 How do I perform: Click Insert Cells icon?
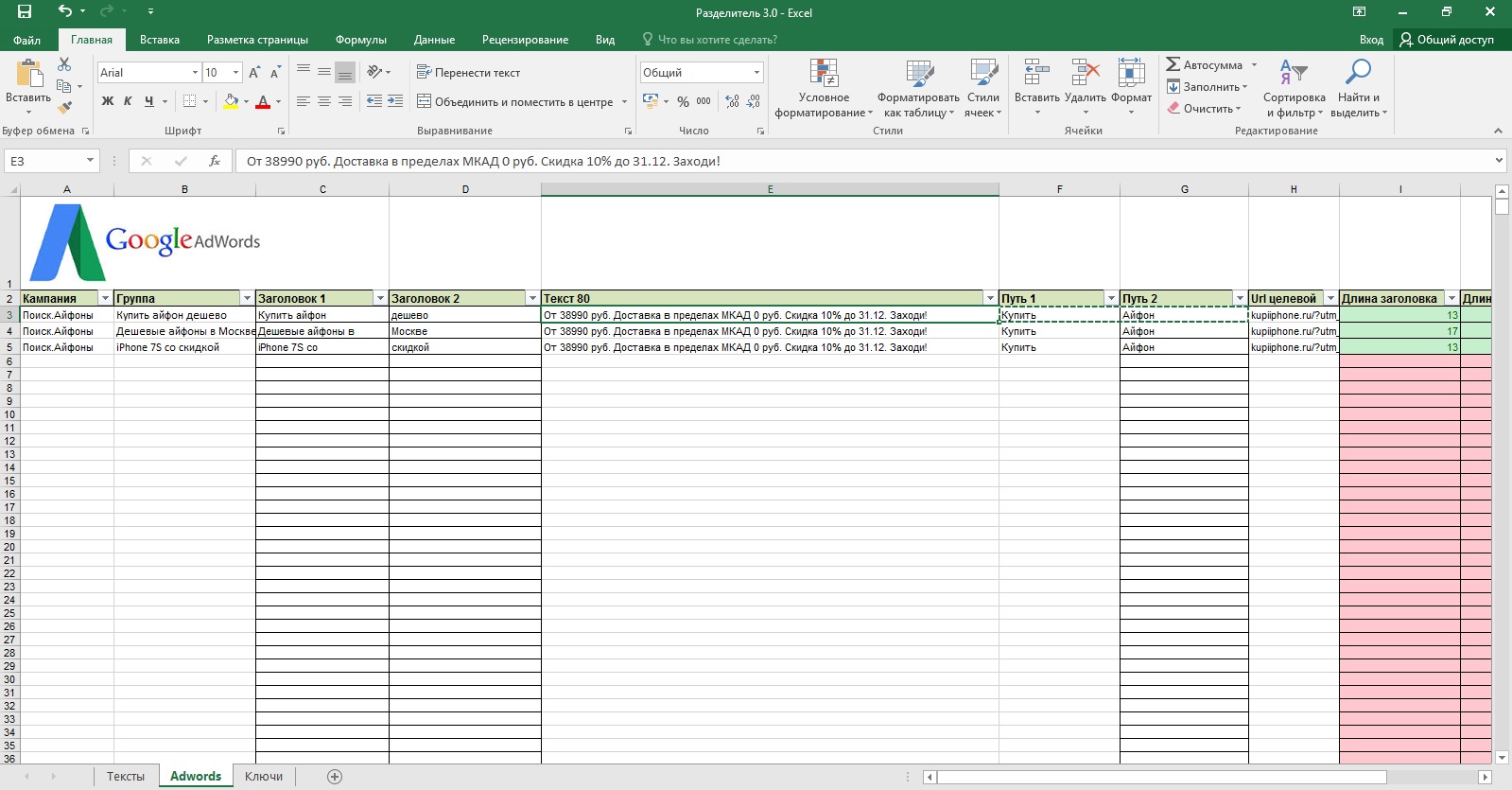point(1036,73)
